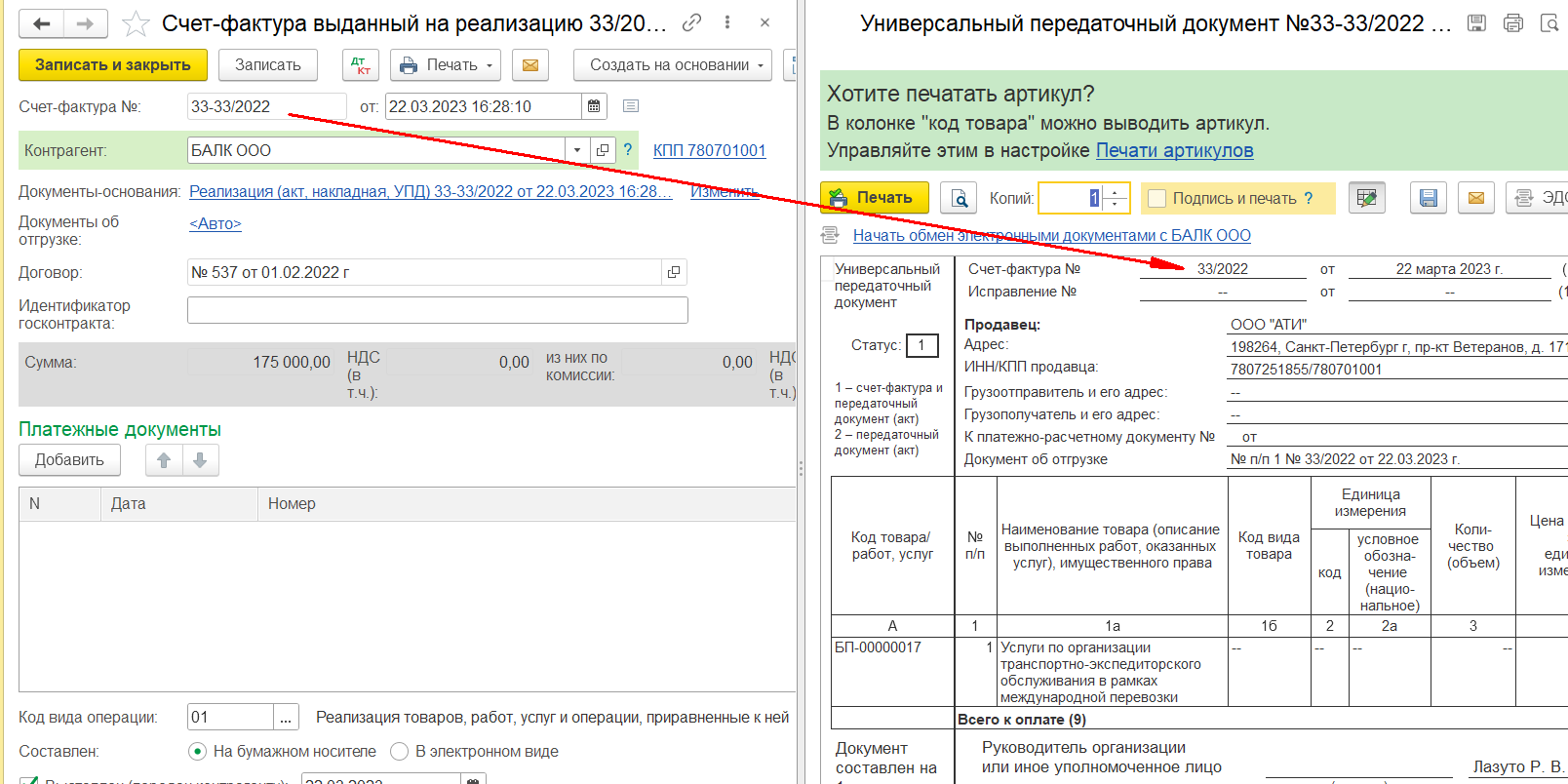This screenshot has height=784, width=1568.
Task: Click the move-down arrow under Платежные документы
Action: [200, 460]
